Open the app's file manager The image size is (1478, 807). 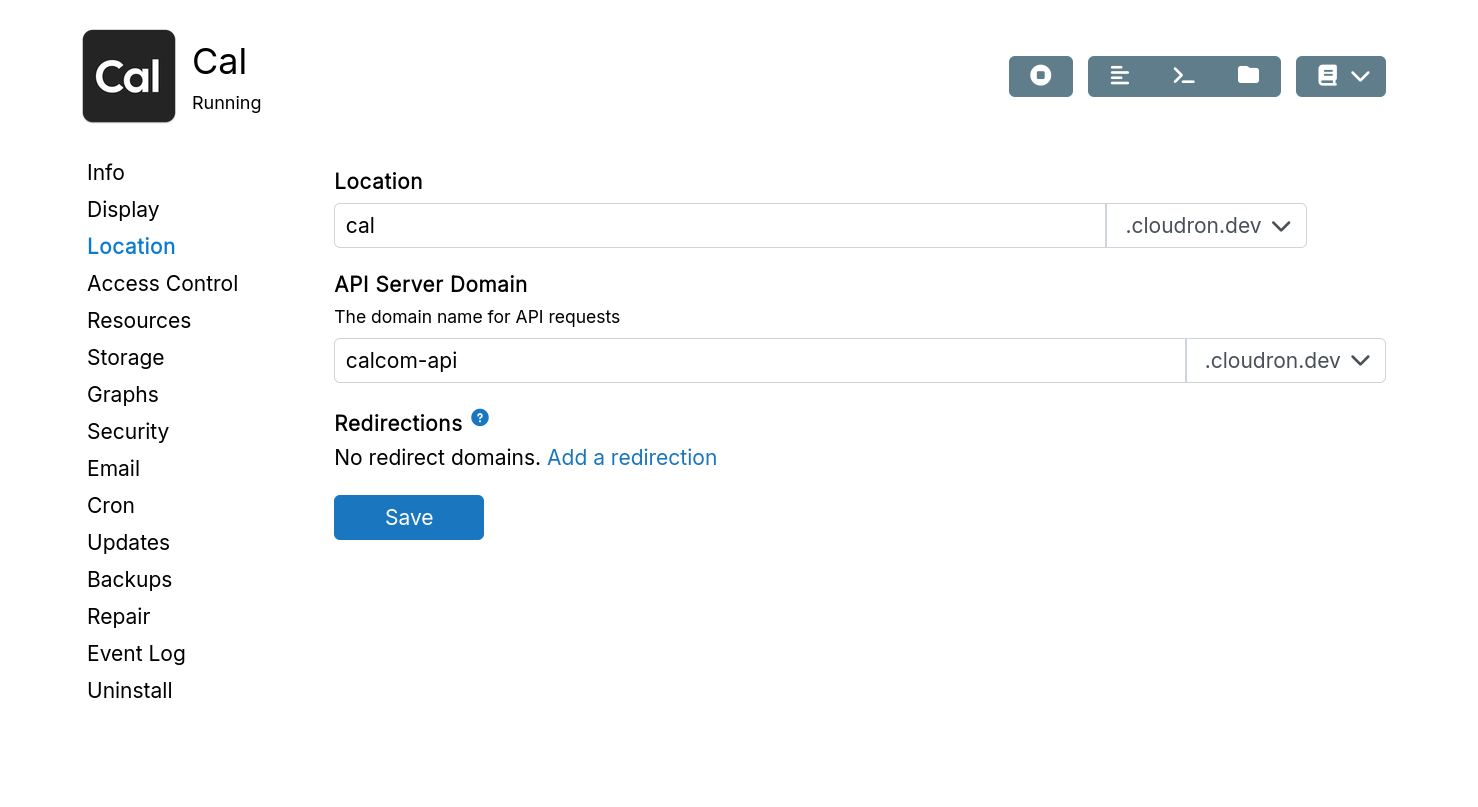tap(1249, 76)
